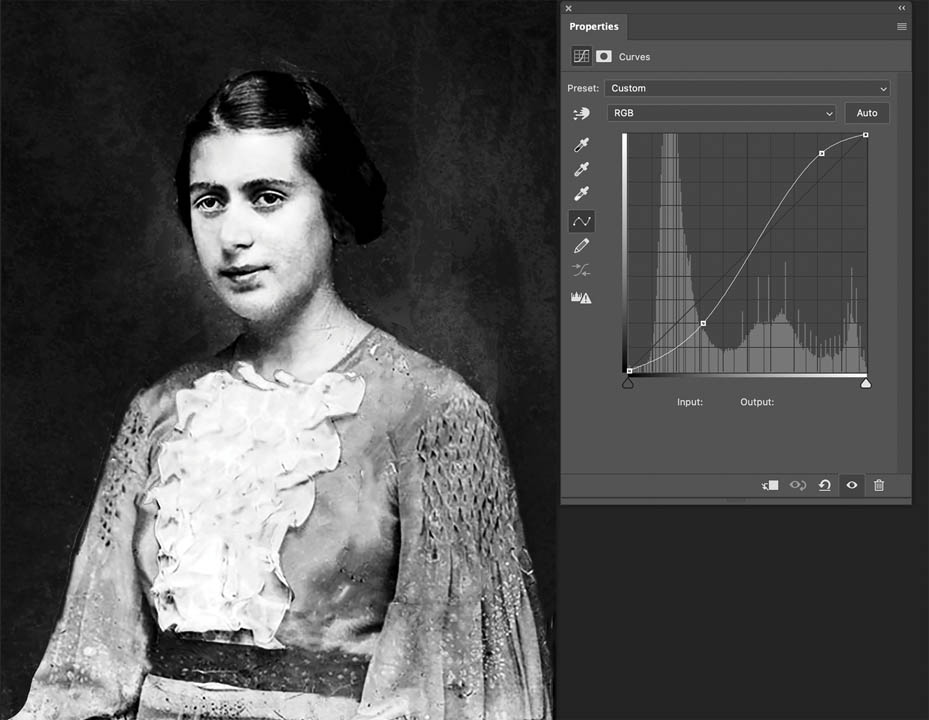Click the Auto button

point(867,113)
